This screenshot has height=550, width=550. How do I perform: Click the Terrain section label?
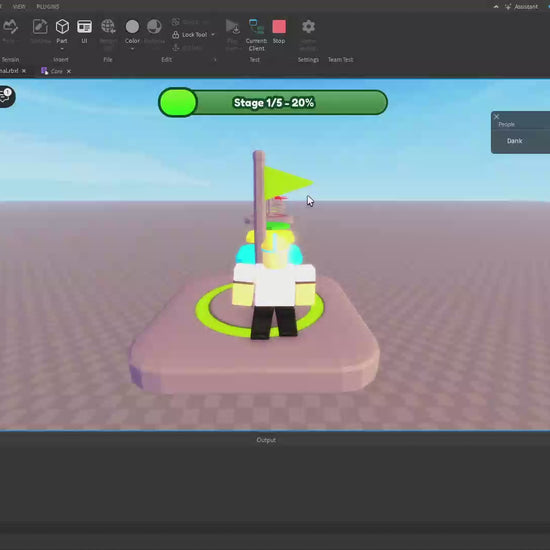10,60
